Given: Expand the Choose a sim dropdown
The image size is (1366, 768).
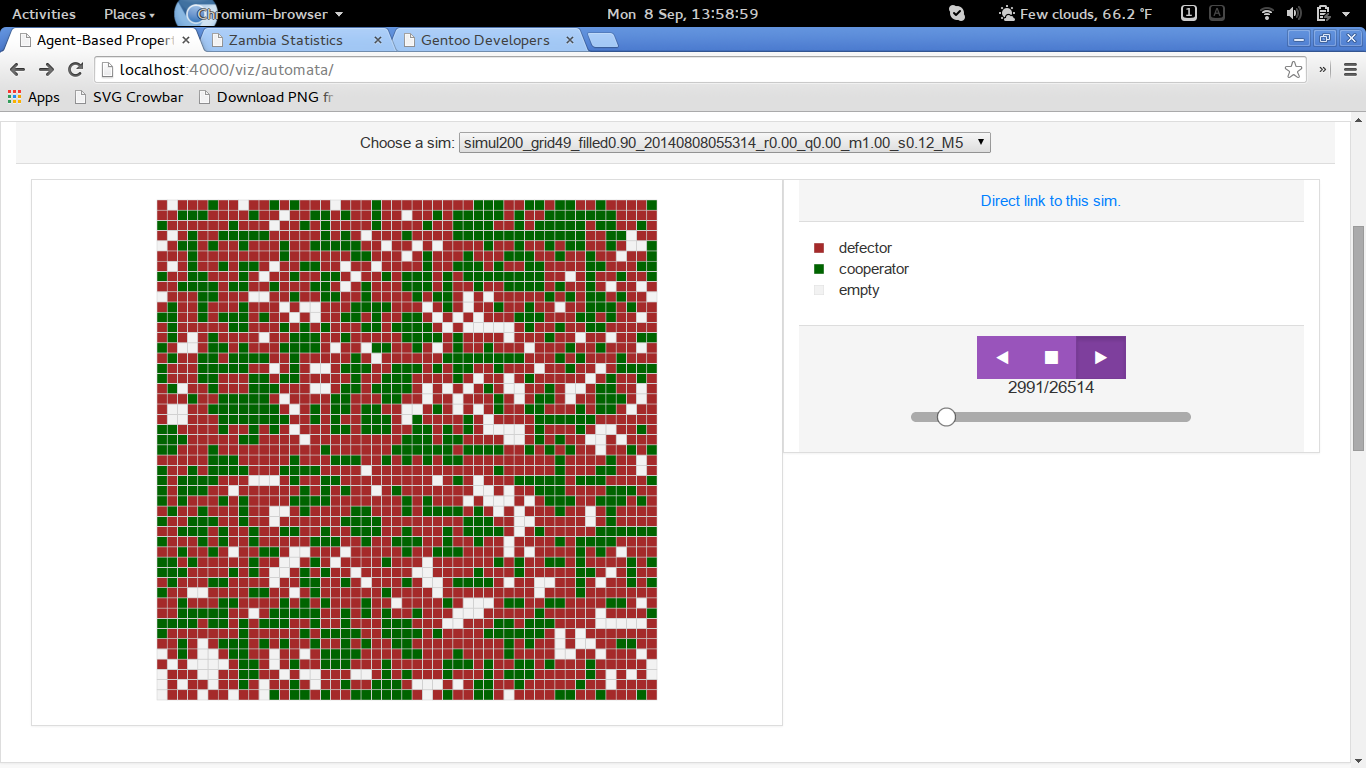Looking at the screenshot, I should [x=724, y=143].
